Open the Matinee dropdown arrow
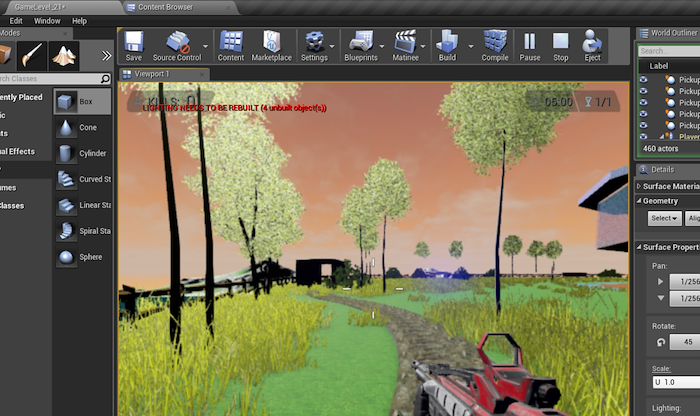This screenshot has height=416, width=700. 423,46
